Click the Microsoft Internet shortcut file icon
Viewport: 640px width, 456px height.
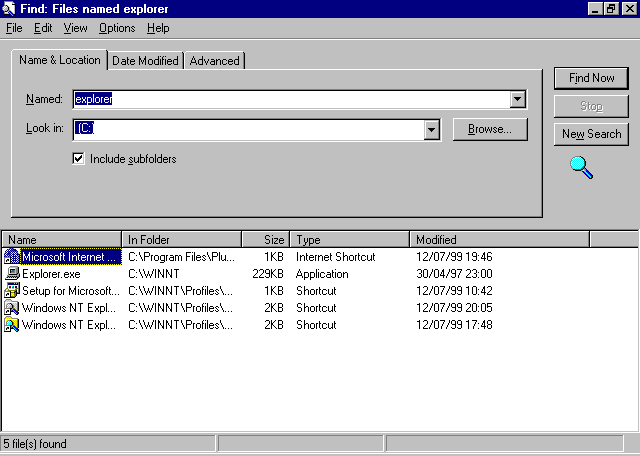click(x=12, y=257)
